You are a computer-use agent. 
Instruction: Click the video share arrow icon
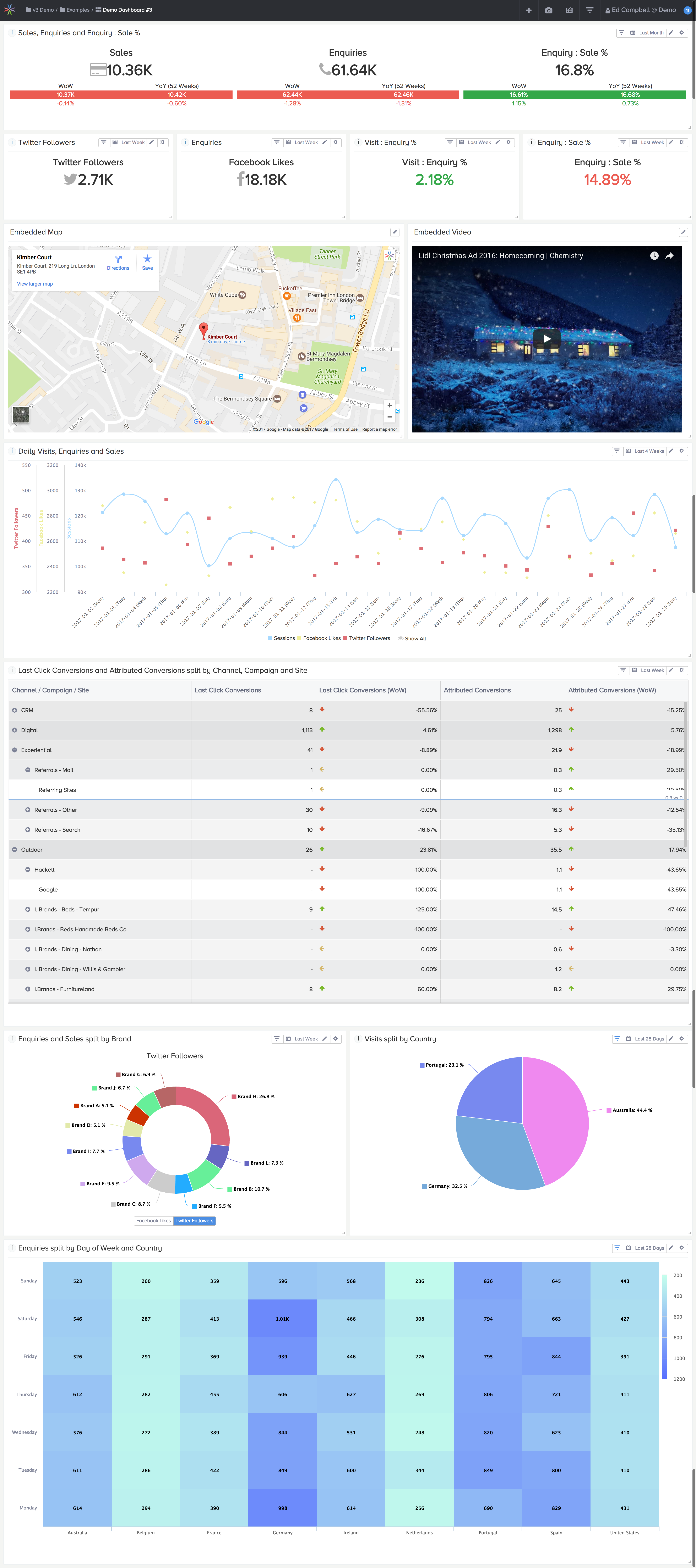click(x=669, y=256)
